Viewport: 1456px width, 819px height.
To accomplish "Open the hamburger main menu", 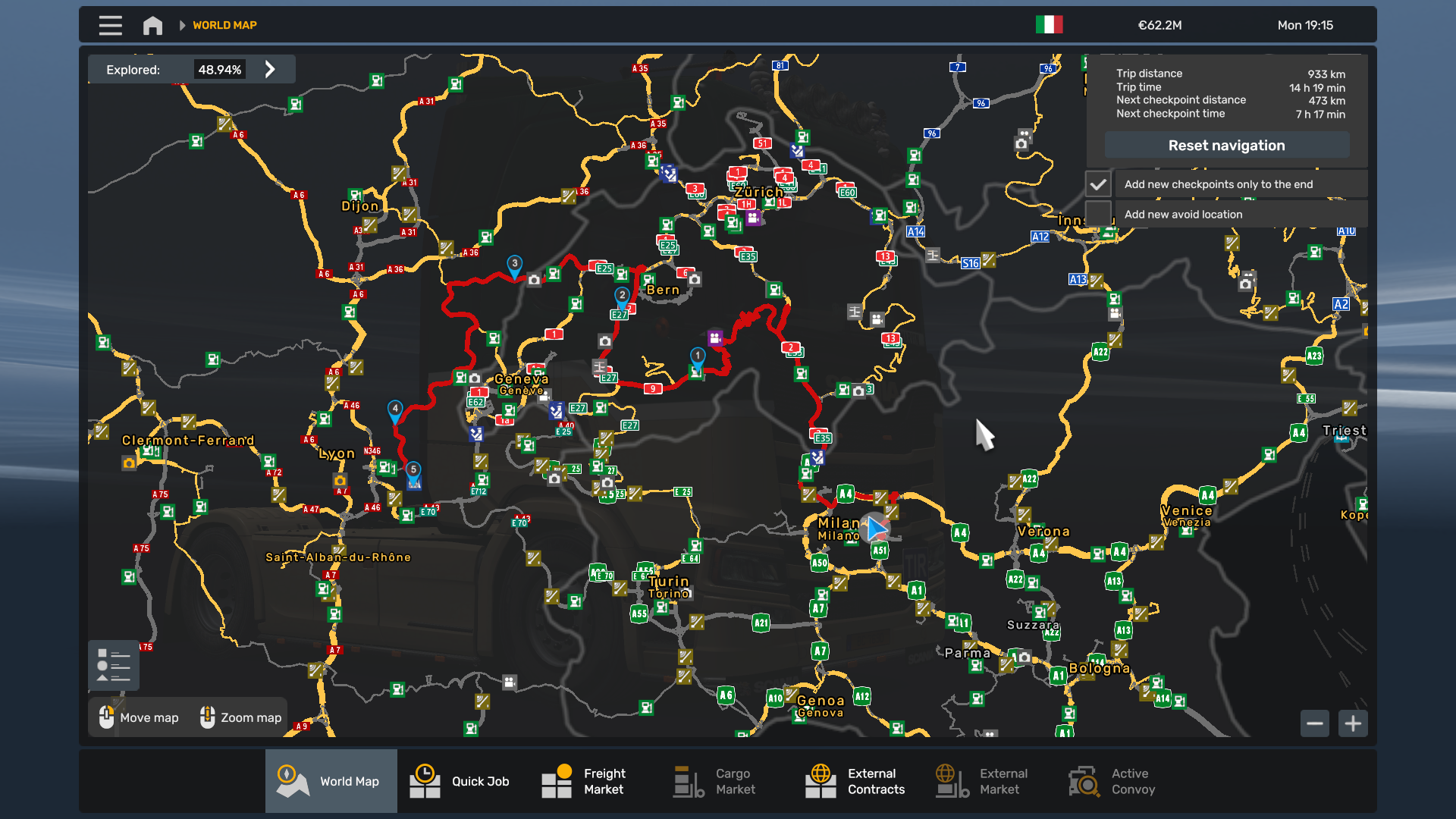I will coord(110,25).
